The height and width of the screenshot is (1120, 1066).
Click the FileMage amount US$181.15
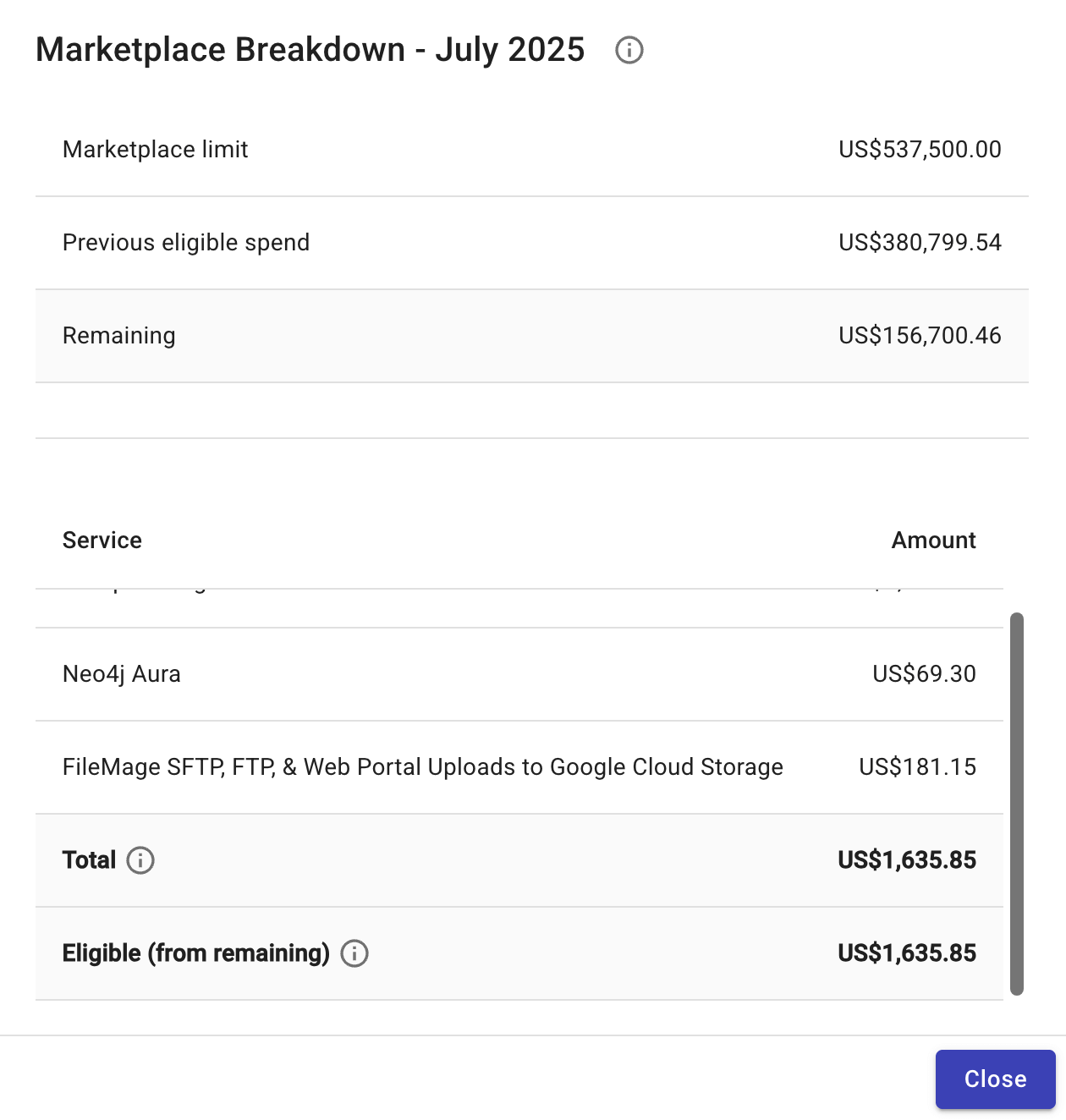[x=917, y=767]
